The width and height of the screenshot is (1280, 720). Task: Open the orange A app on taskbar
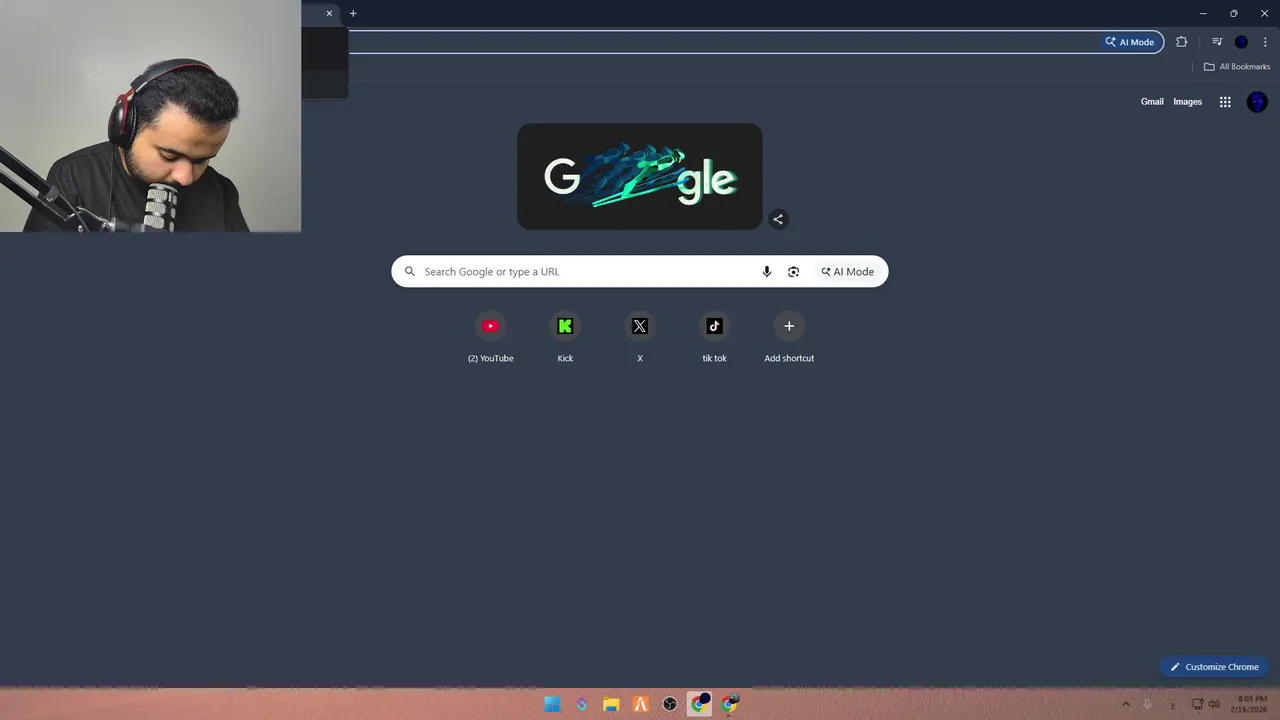pos(641,704)
